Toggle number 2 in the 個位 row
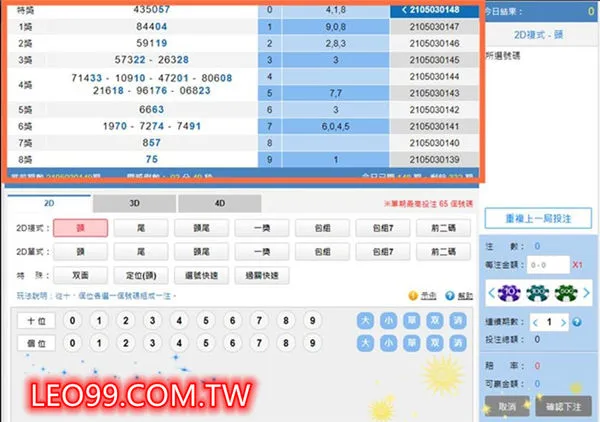The width and height of the screenshot is (600, 422). 126,343
